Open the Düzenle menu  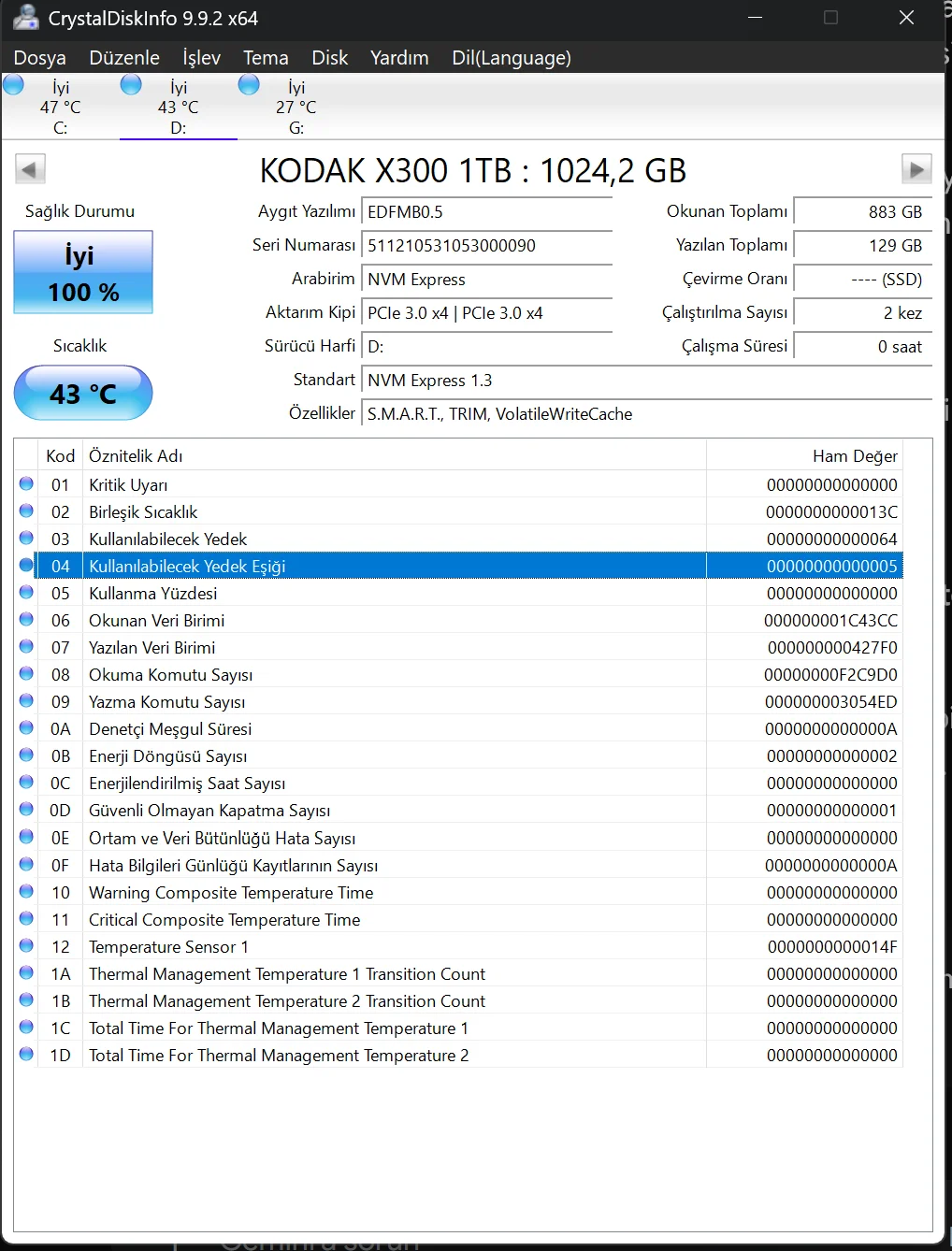pyautogui.click(x=124, y=58)
